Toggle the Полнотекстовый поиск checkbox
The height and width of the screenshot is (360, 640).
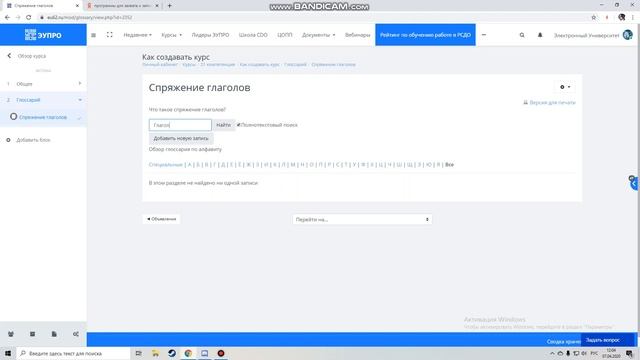pyautogui.click(x=238, y=125)
